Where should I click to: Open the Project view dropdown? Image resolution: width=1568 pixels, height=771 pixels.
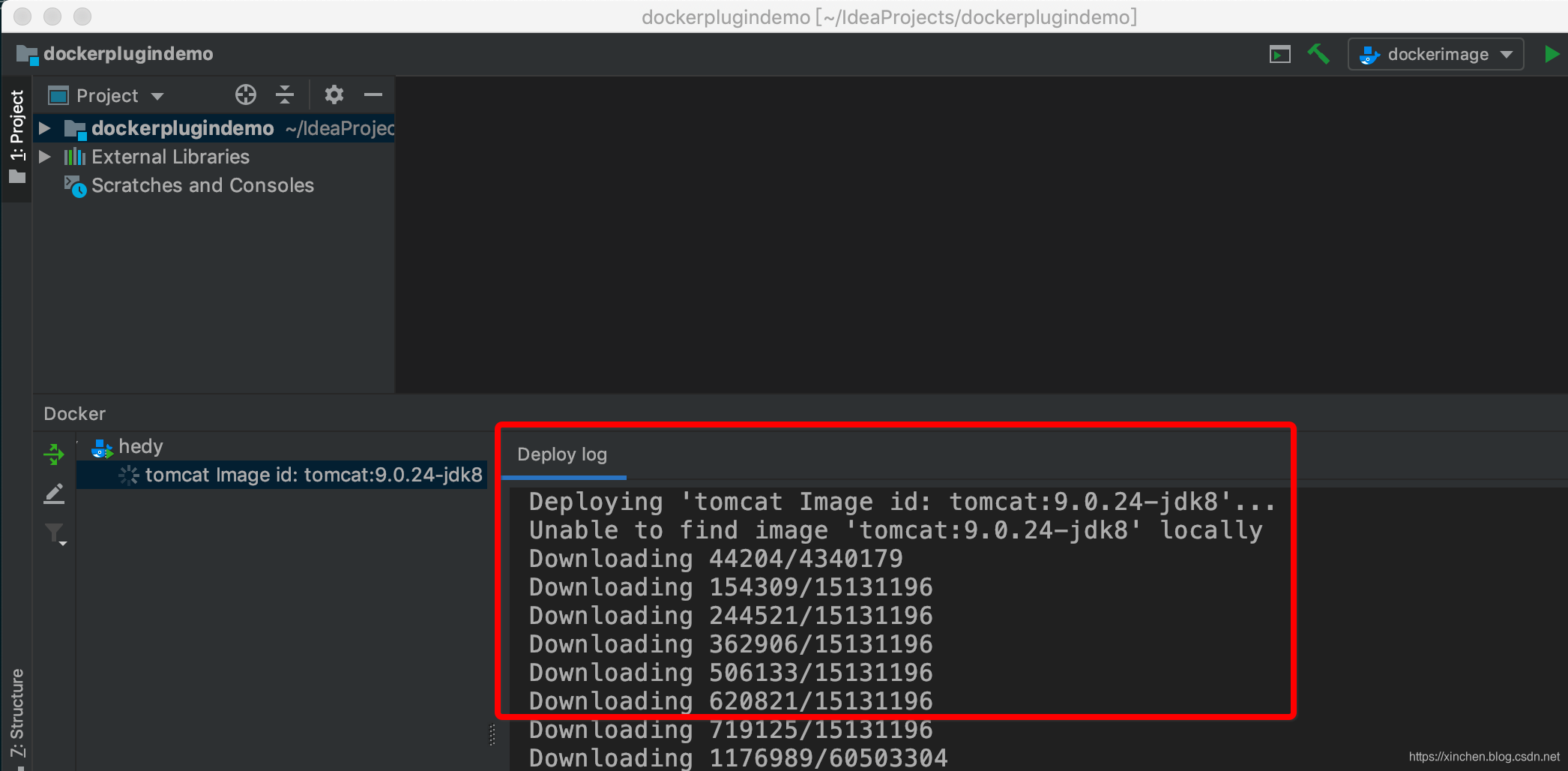tap(106, 95)
